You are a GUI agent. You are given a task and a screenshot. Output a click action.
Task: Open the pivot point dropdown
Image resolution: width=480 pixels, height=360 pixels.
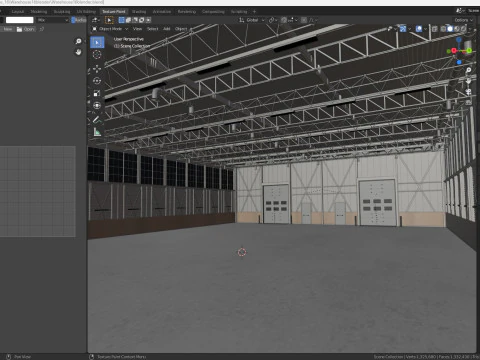click(x=273, y=20)
